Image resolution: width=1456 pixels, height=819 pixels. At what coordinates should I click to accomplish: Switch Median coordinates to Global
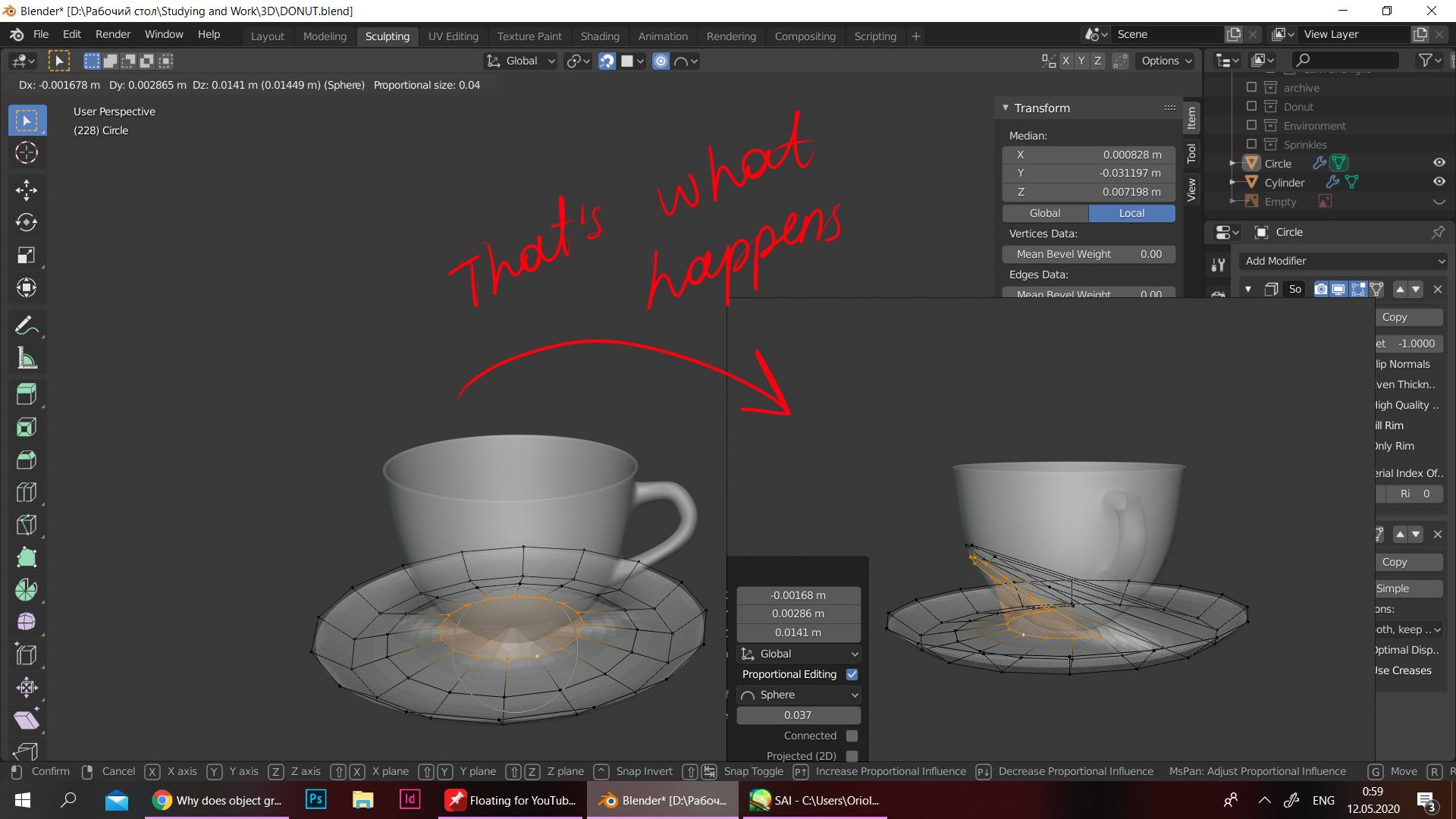1045,213
